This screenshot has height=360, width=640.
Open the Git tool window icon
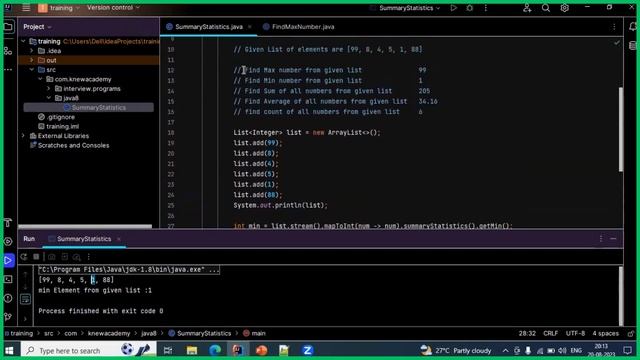8,316
